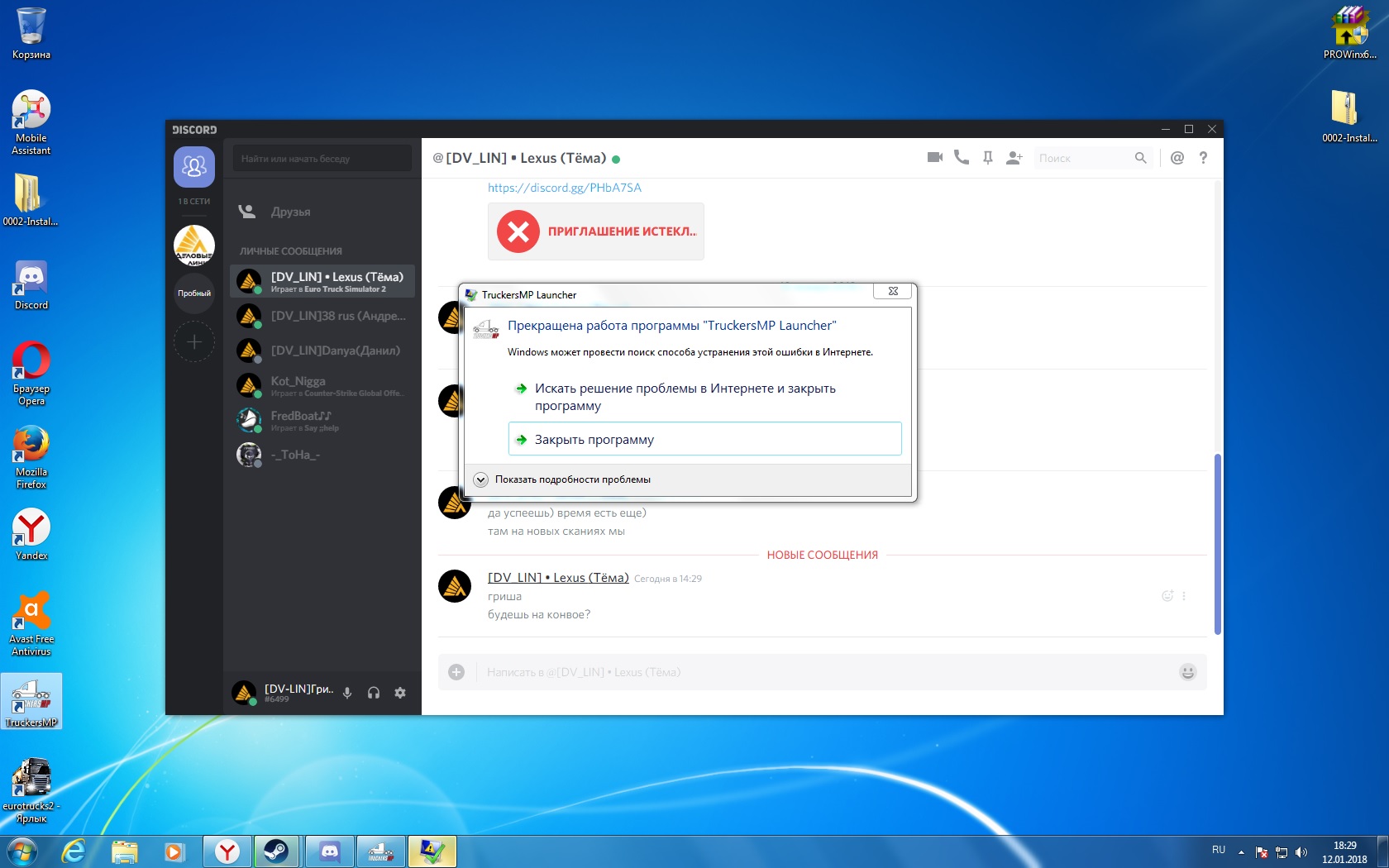The height and width of the screenshot is (868, 1389).
Task: Open Steam from the taskbar
Action: click(277, 851)
